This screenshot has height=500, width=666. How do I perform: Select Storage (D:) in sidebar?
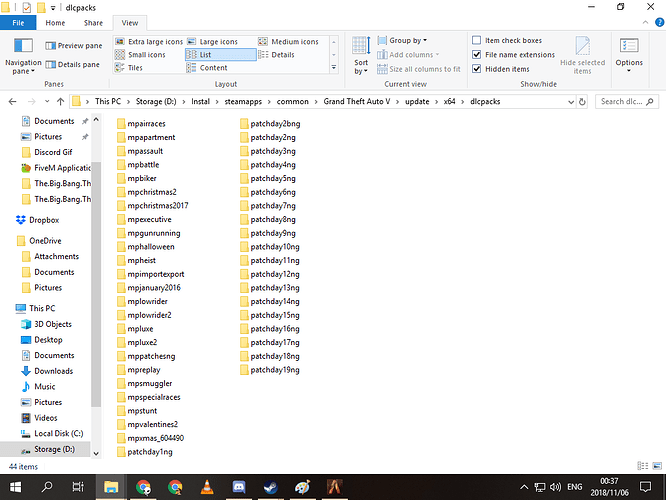(x=45, y=449)
